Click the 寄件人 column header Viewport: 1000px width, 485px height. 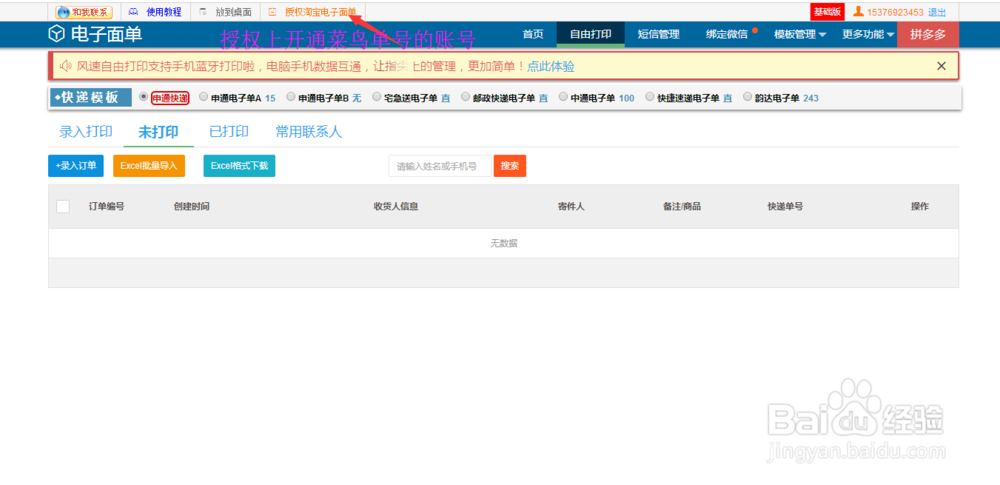(571, 206)
